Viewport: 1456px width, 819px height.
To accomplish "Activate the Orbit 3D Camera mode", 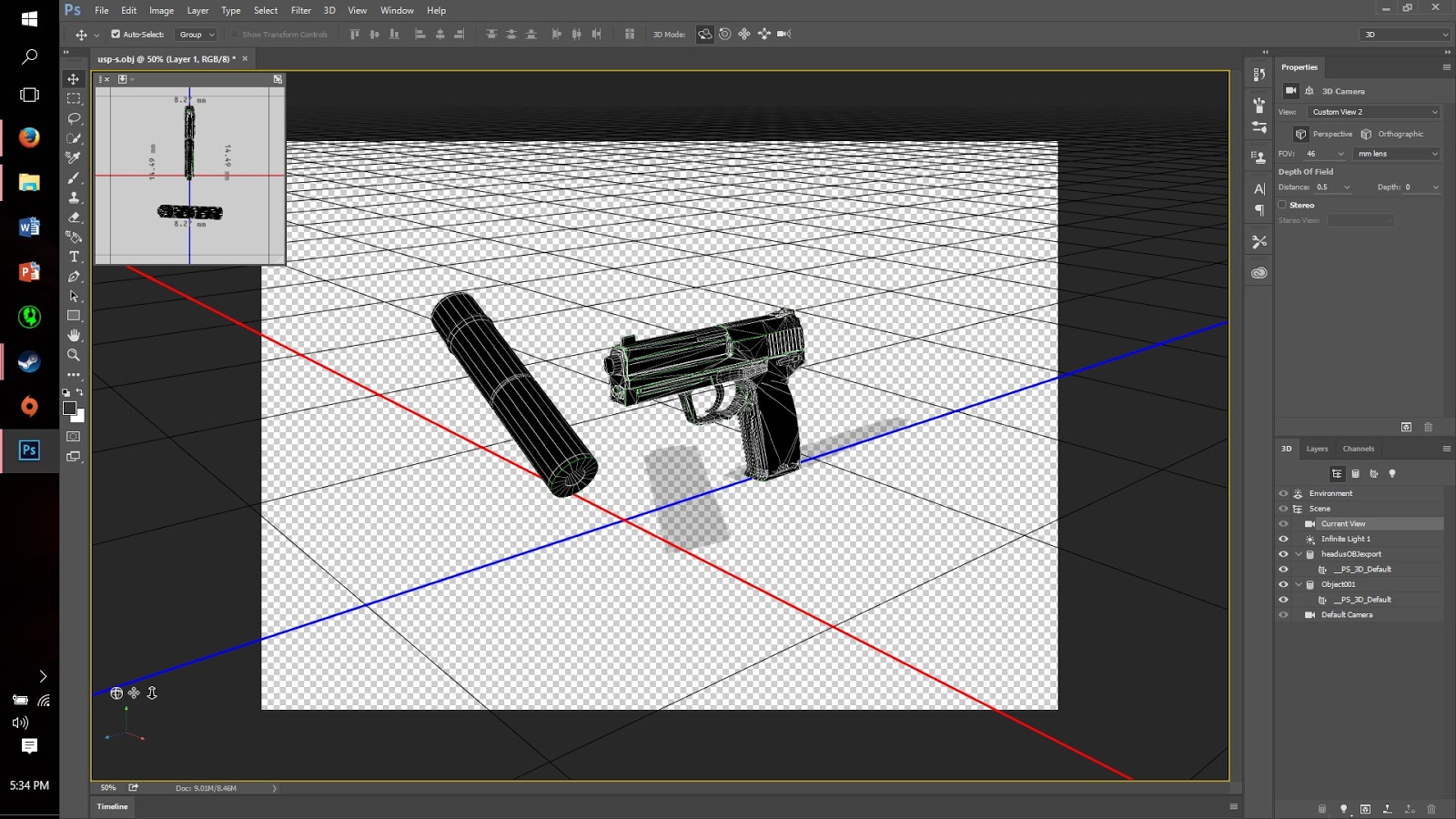I will (703, 34).
